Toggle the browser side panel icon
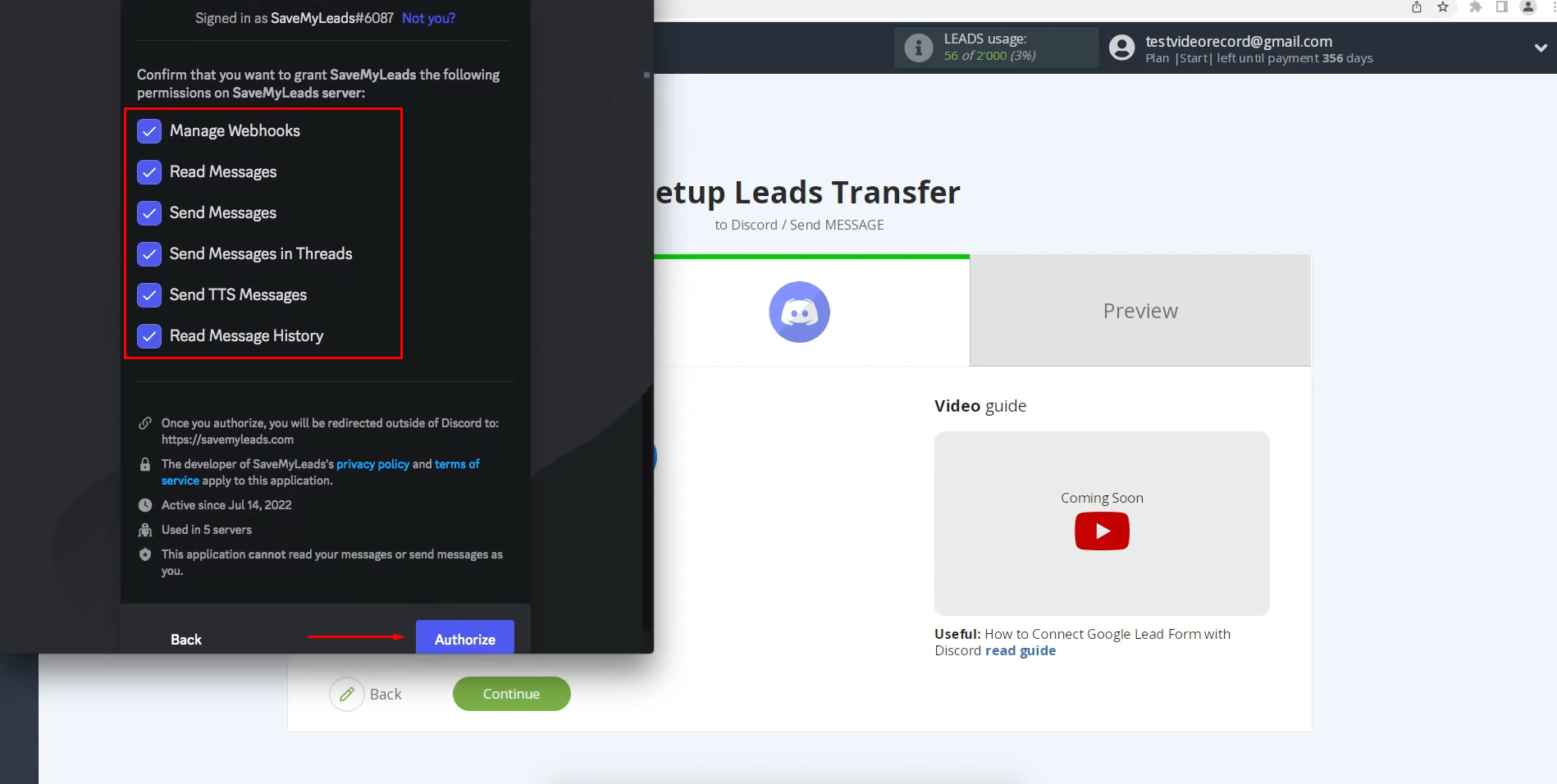 pos(1502,7)
